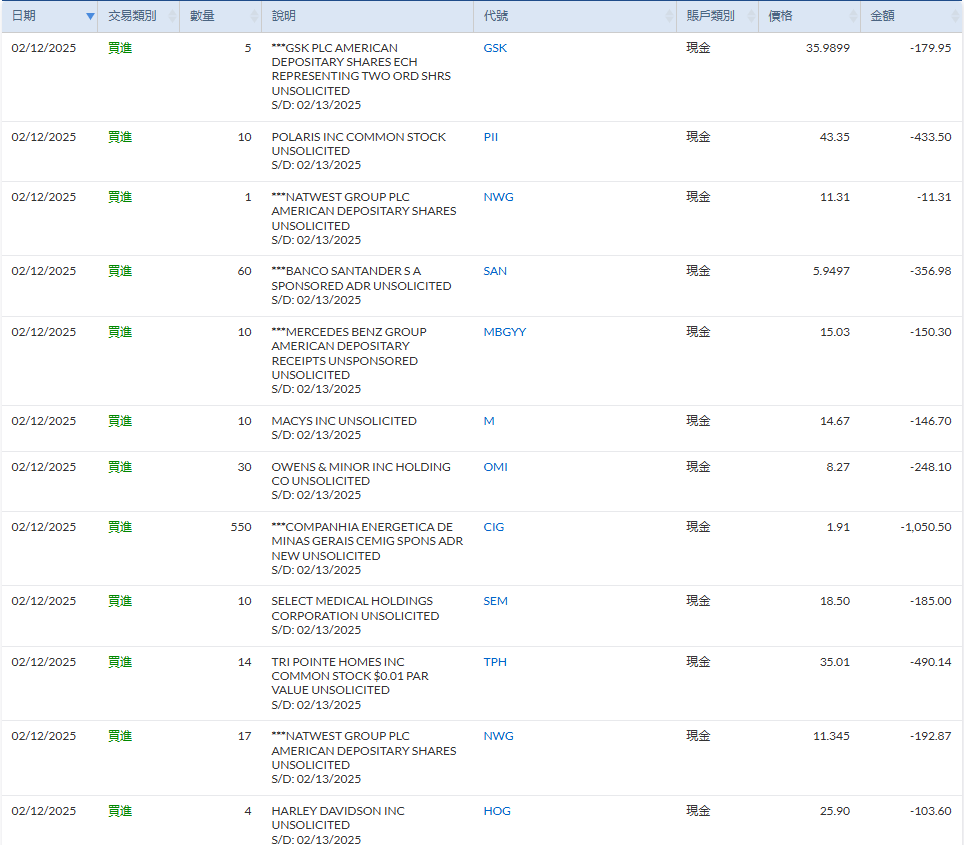964x845 pixels.
Task: Click the HARLEY DAVIDSON INC description
Action: [338, 811]
